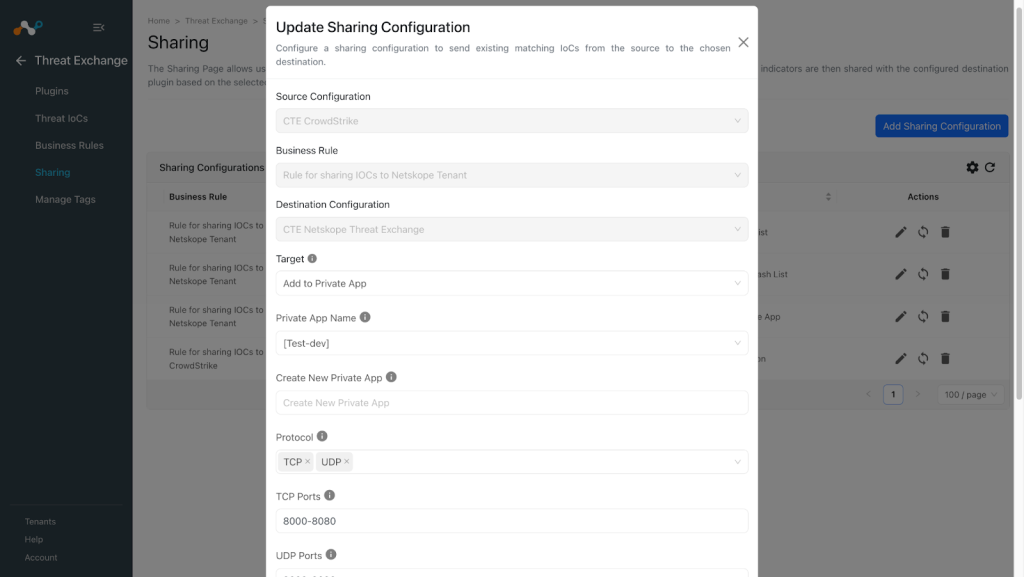The height and width of the screenshot is (577, 1024).
Task: Go to Business Rules in sidebar
Action: 69,146
